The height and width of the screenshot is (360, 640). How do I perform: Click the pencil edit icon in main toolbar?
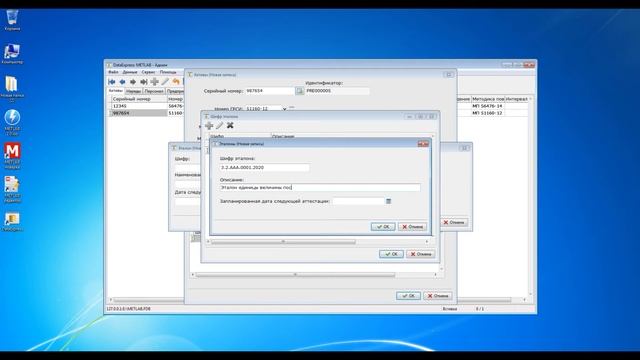(165, 82)
